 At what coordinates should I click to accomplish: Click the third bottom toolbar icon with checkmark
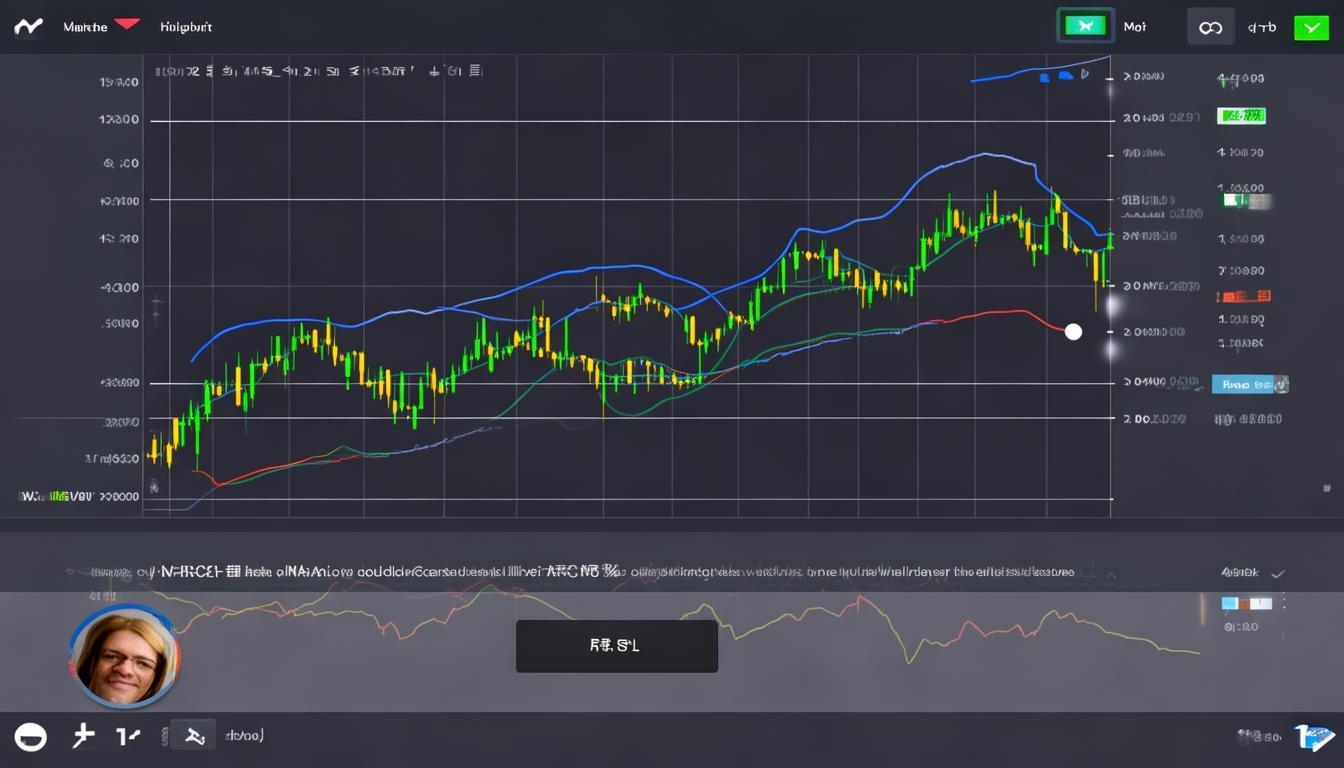coord(128,737)
